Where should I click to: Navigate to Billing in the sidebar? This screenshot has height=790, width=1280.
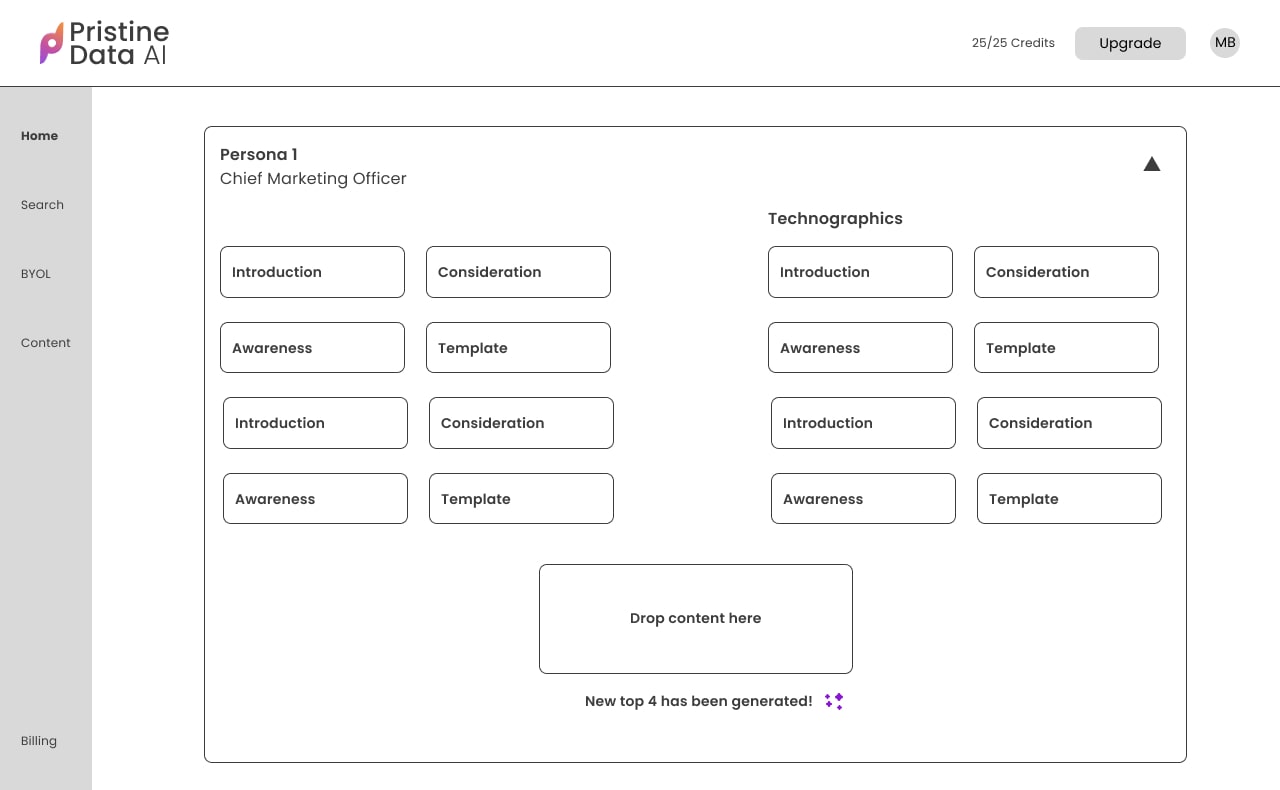point(39,741)
